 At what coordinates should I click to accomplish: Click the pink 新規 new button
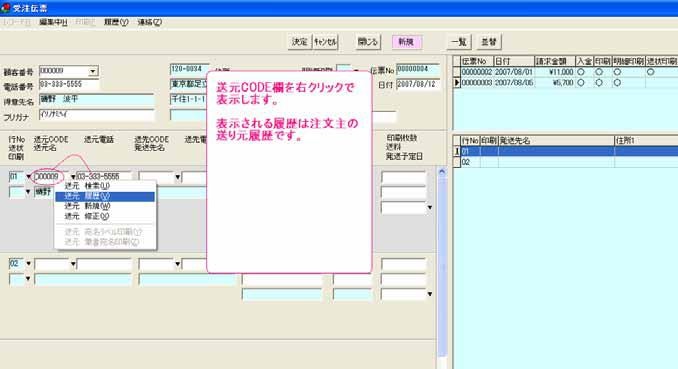click(x=406, y=42)
